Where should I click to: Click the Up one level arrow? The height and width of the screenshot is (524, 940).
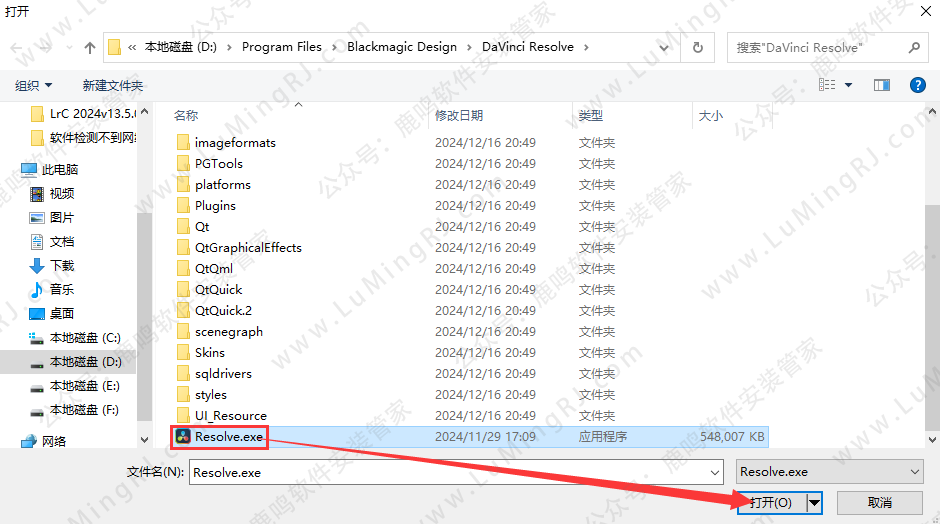[x=90, y=47]
